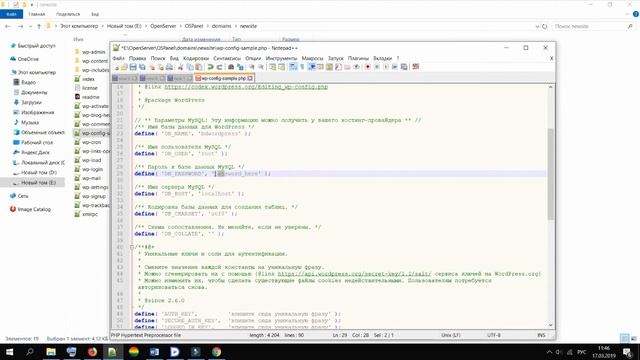
Task: Show hidden system tray icons
Action: [549, 352]
